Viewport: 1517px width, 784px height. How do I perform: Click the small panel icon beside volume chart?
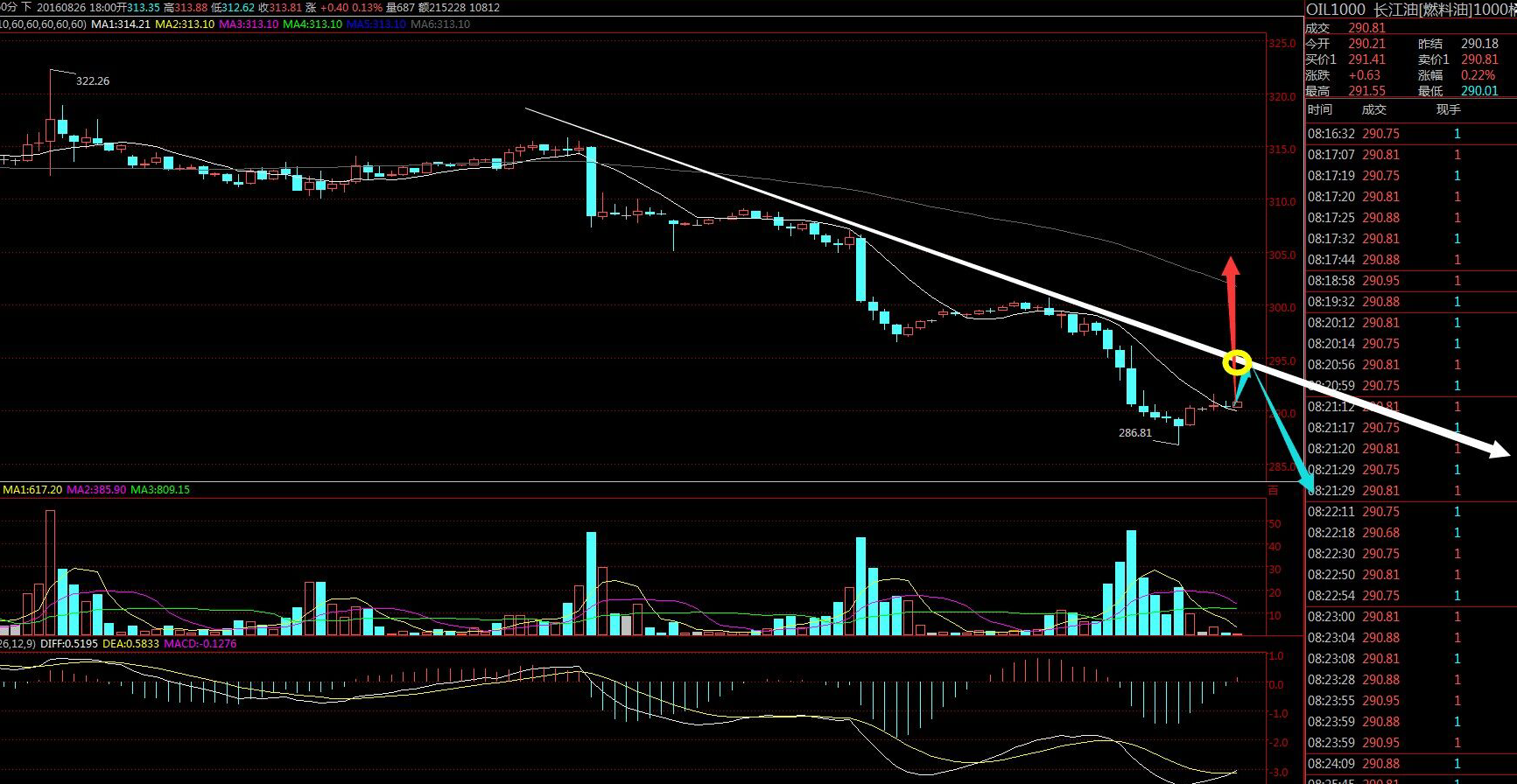click(1273, 490)
